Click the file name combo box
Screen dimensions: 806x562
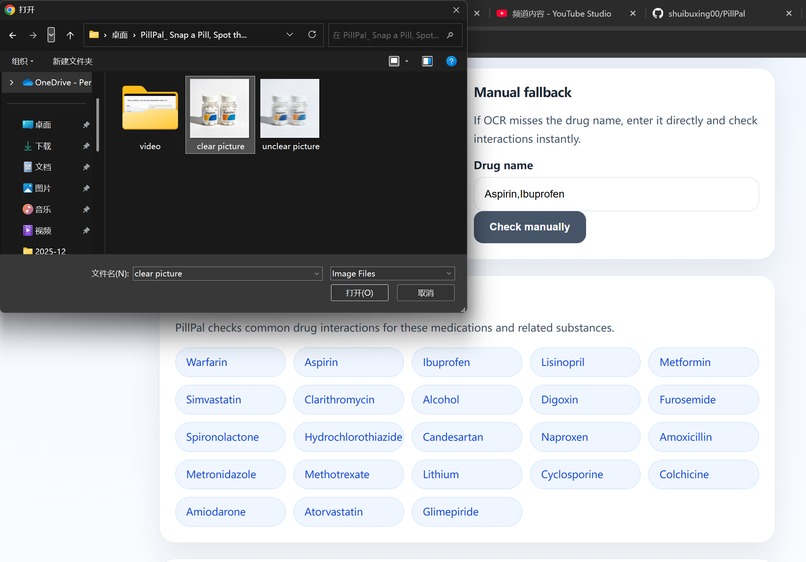click(227, 274)
